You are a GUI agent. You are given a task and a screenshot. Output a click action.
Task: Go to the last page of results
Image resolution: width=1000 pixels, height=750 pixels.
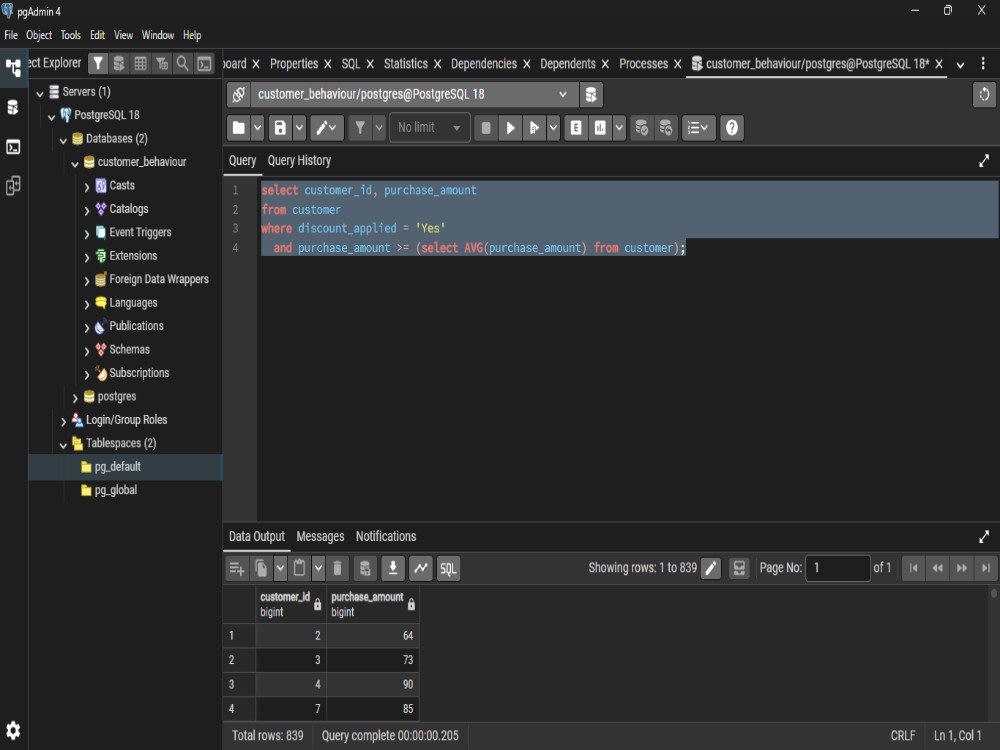point(986,568)
